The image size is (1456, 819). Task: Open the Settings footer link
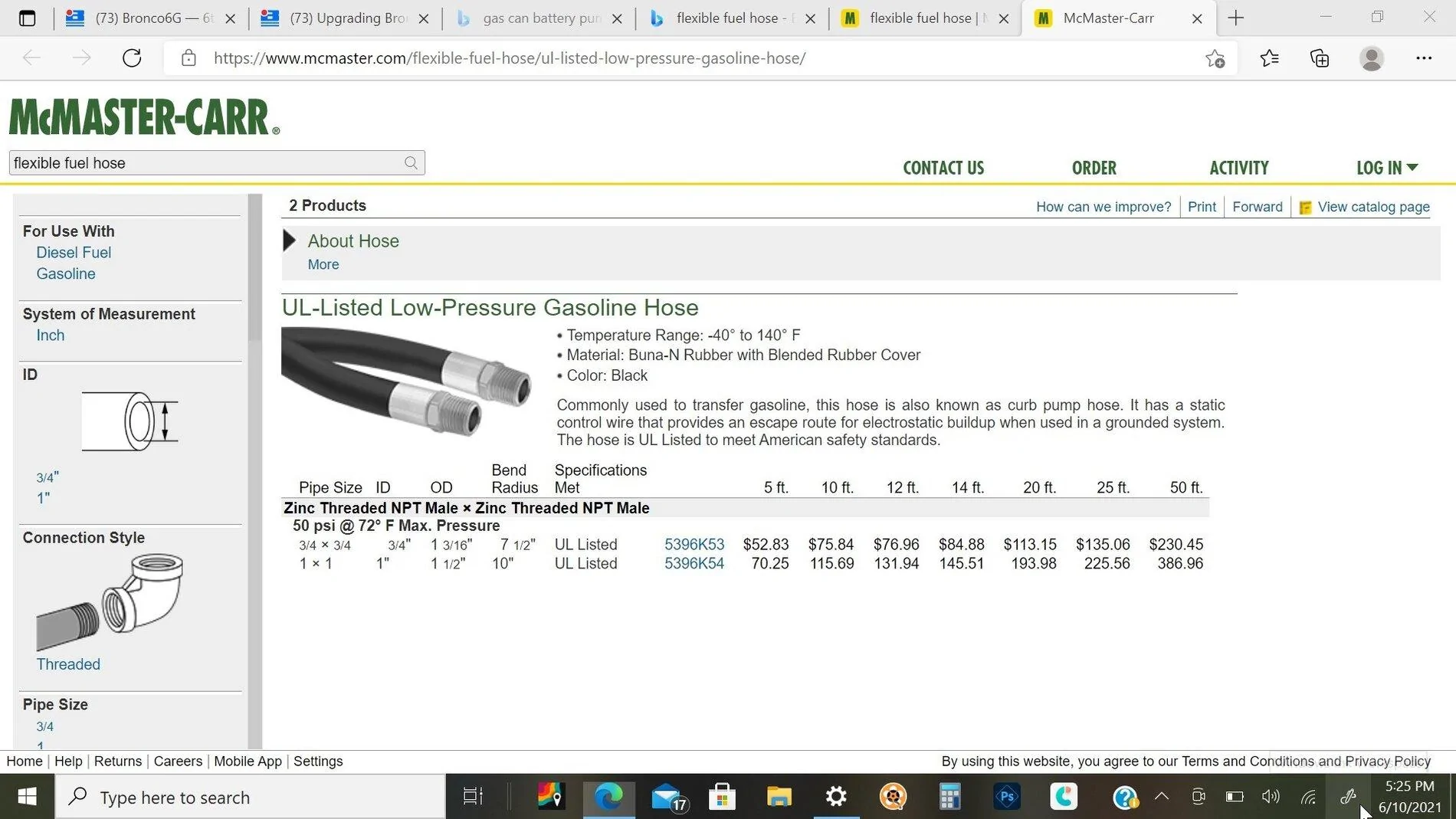(318, 761)
